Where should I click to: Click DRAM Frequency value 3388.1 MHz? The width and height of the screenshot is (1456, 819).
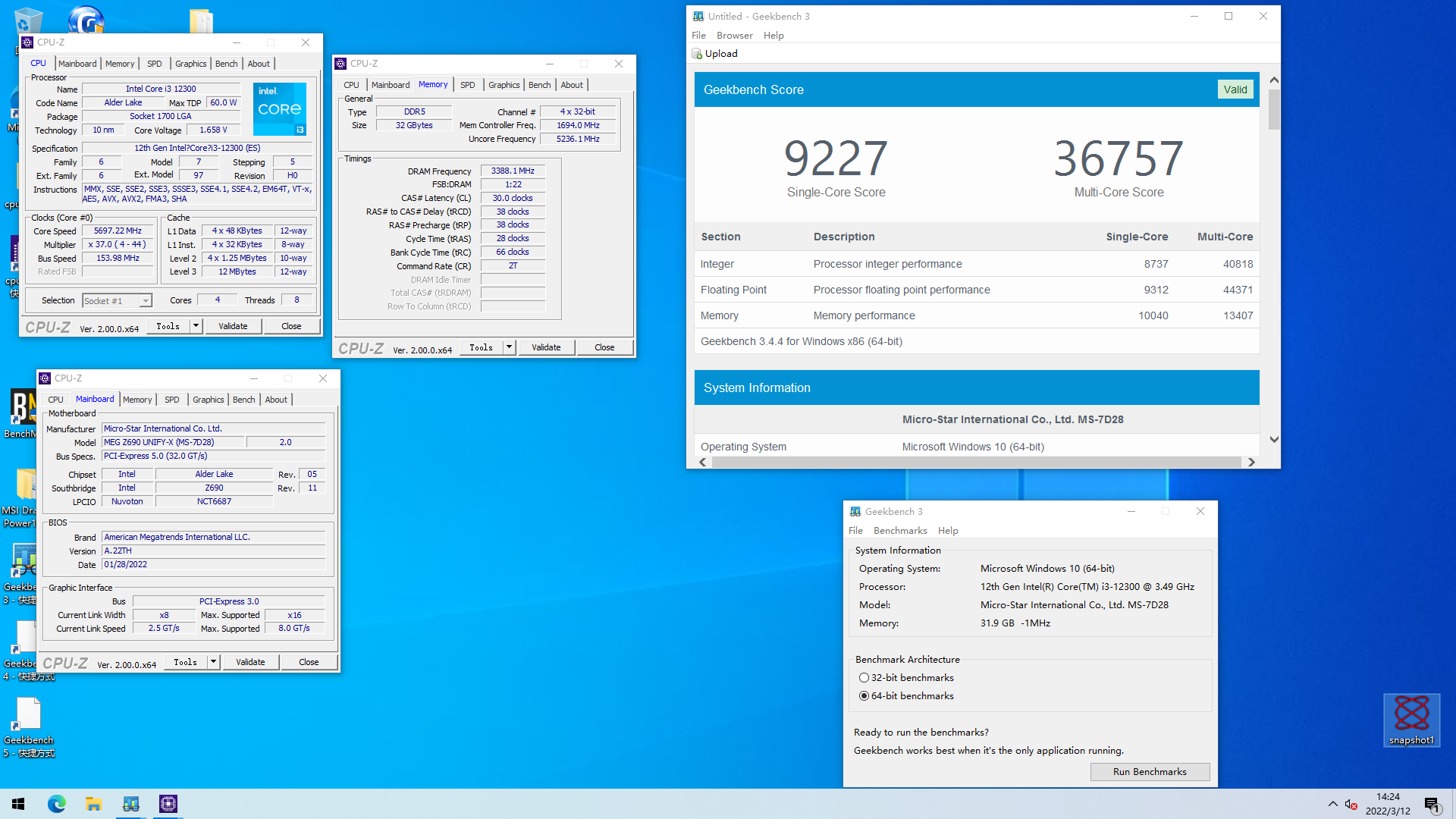tap(513, 171)
